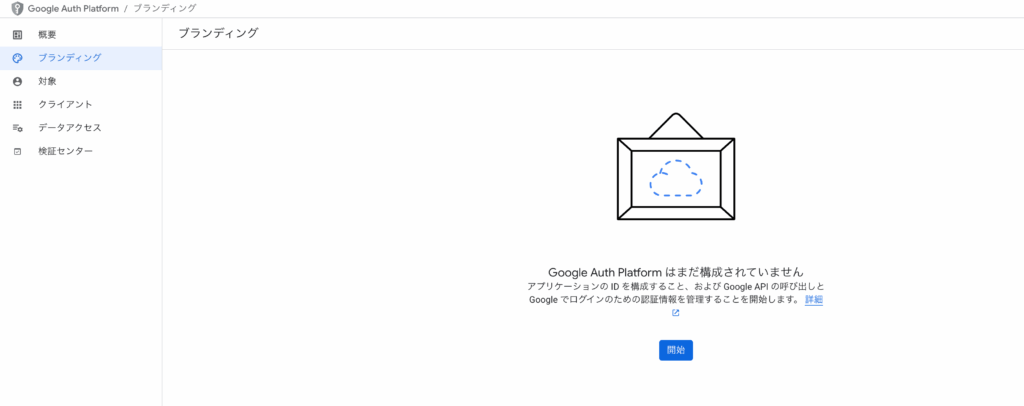Click the external link icon below 詳細
Viewport: 1024px width, 406px height.
[676, 313]
